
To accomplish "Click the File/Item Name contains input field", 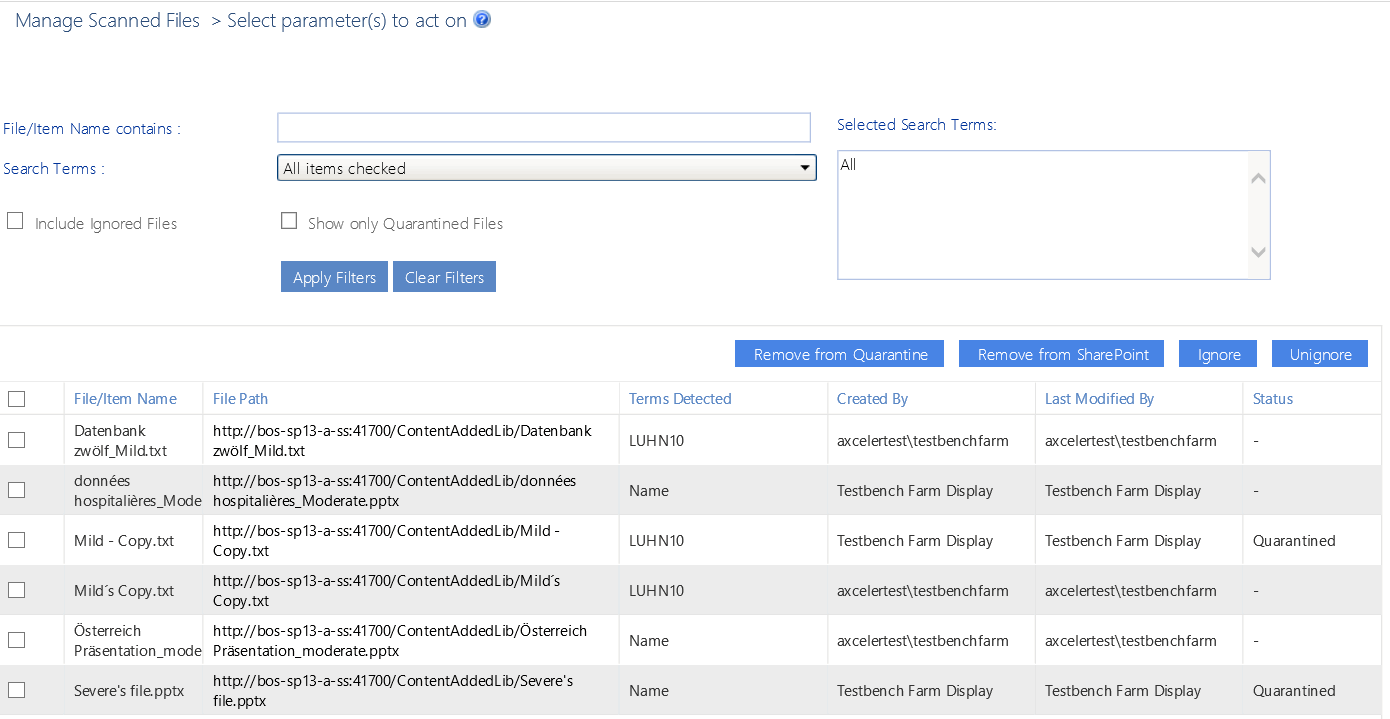I will (x=544, y=127).
